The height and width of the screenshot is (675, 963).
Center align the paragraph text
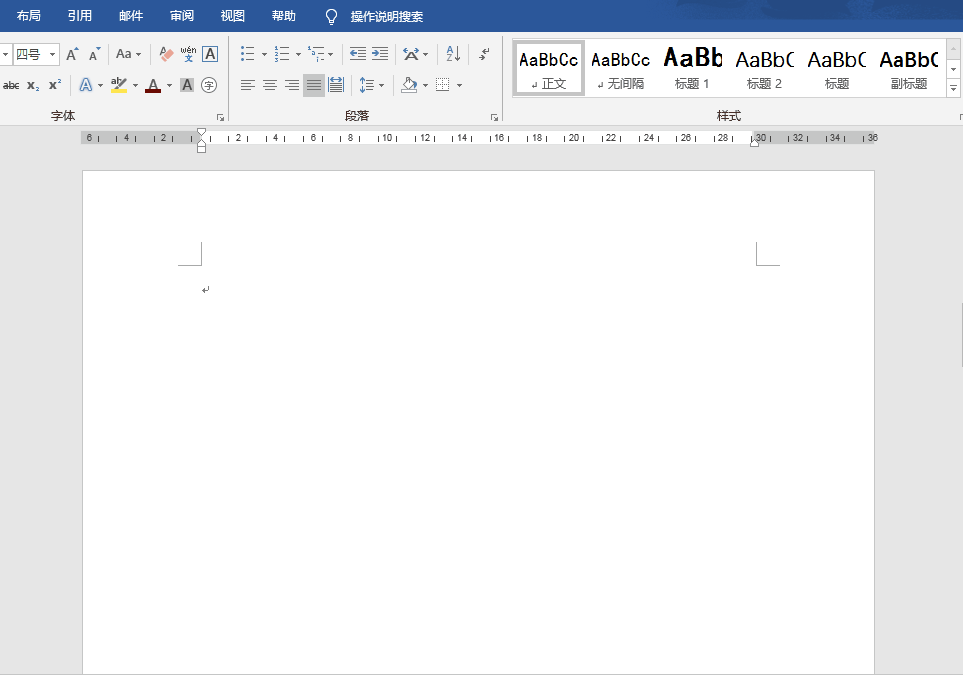pos(270,85)
